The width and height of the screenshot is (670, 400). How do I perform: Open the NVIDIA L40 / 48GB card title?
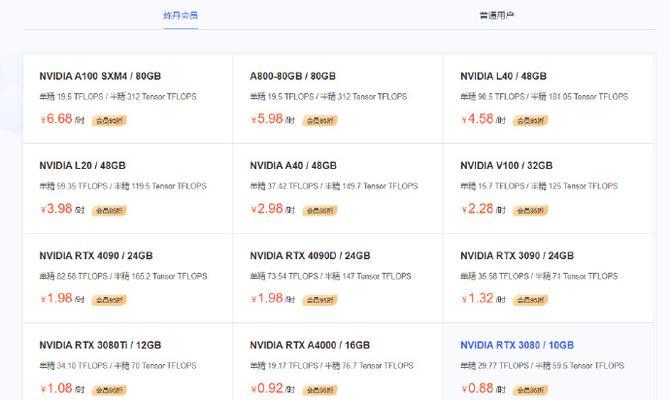click(x=503, y=76)
